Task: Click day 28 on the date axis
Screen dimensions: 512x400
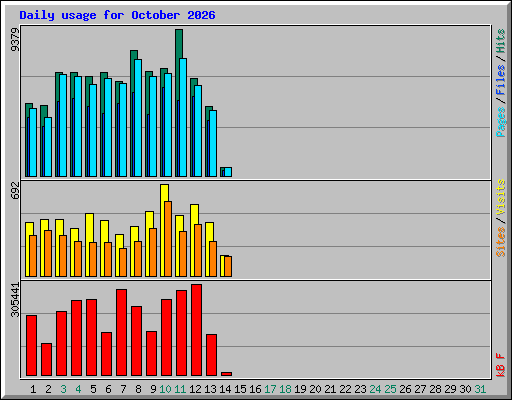Action: tap(435, 389)
